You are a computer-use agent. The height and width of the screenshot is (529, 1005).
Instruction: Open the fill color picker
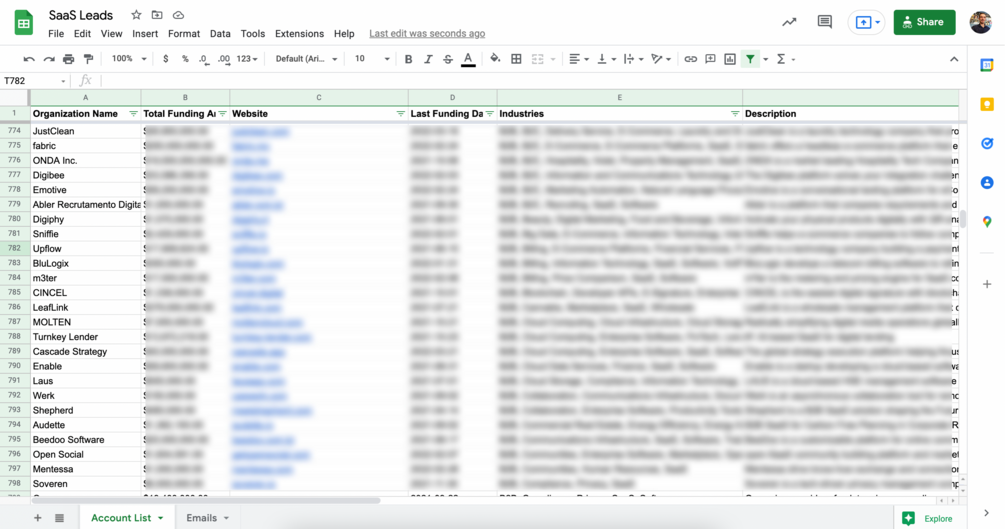495,59
